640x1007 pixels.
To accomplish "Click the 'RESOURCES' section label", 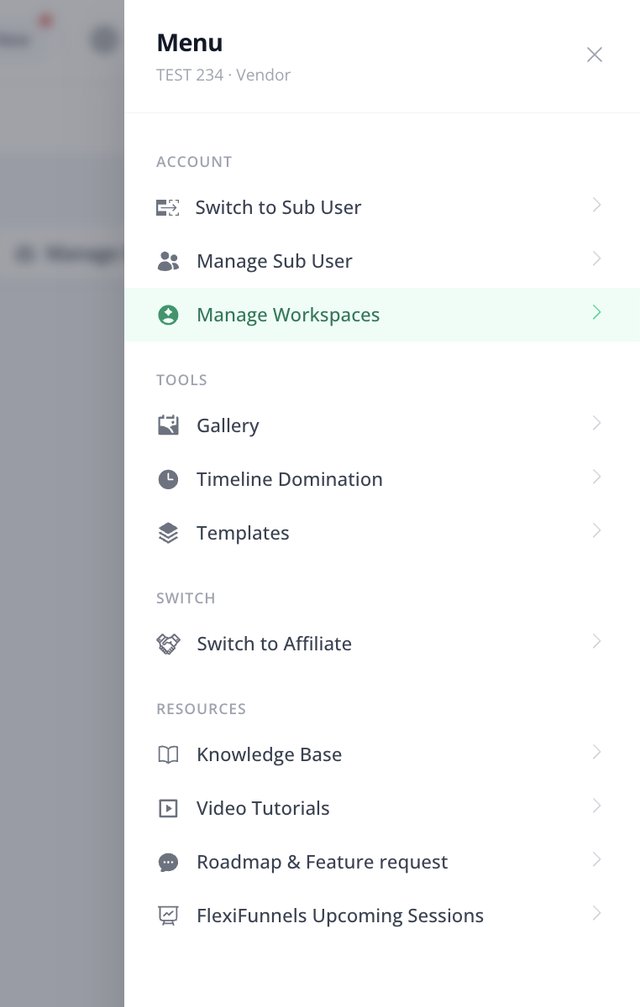I will point(201,709).
